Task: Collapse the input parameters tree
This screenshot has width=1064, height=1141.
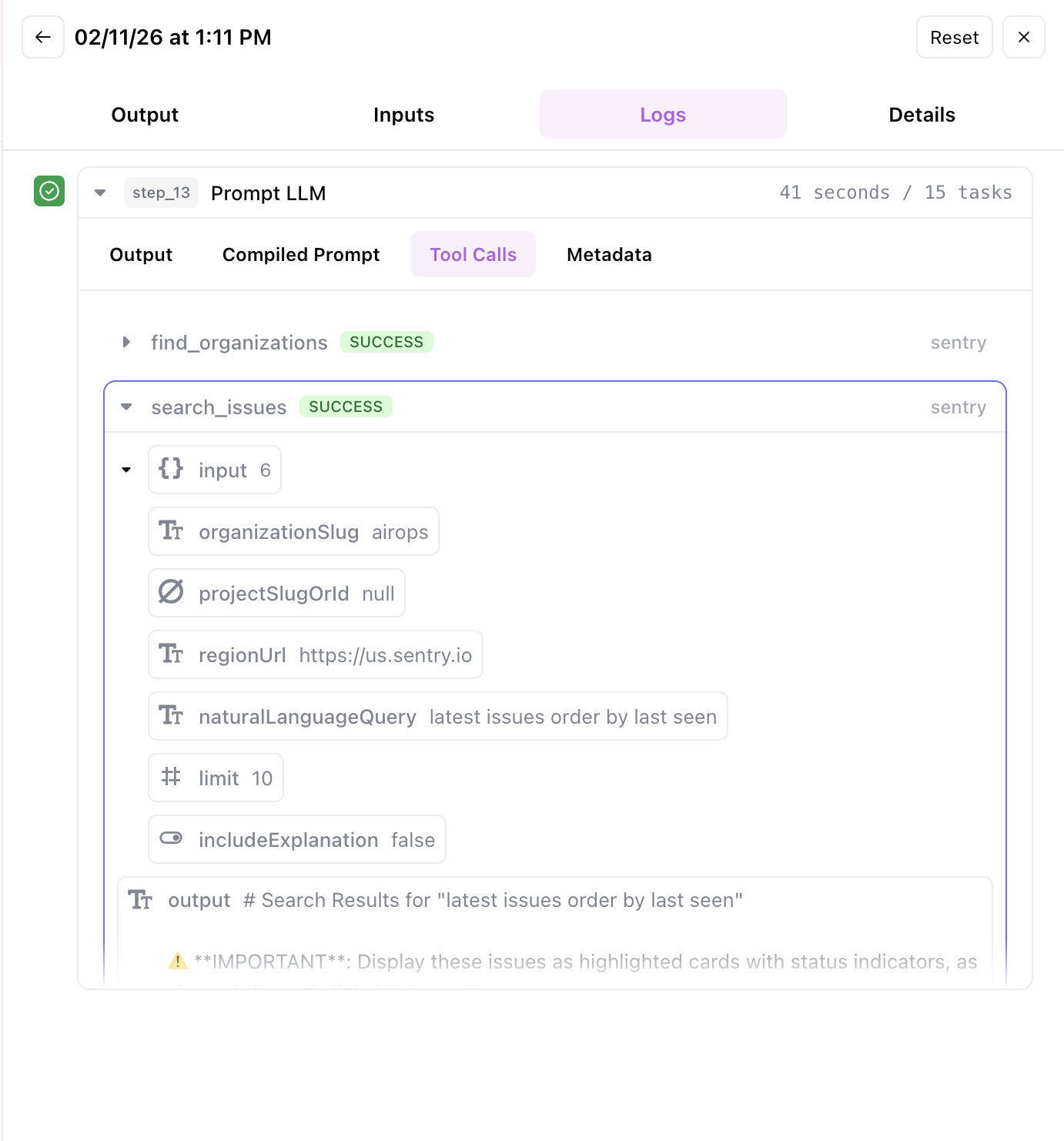Action: [126, 470]
